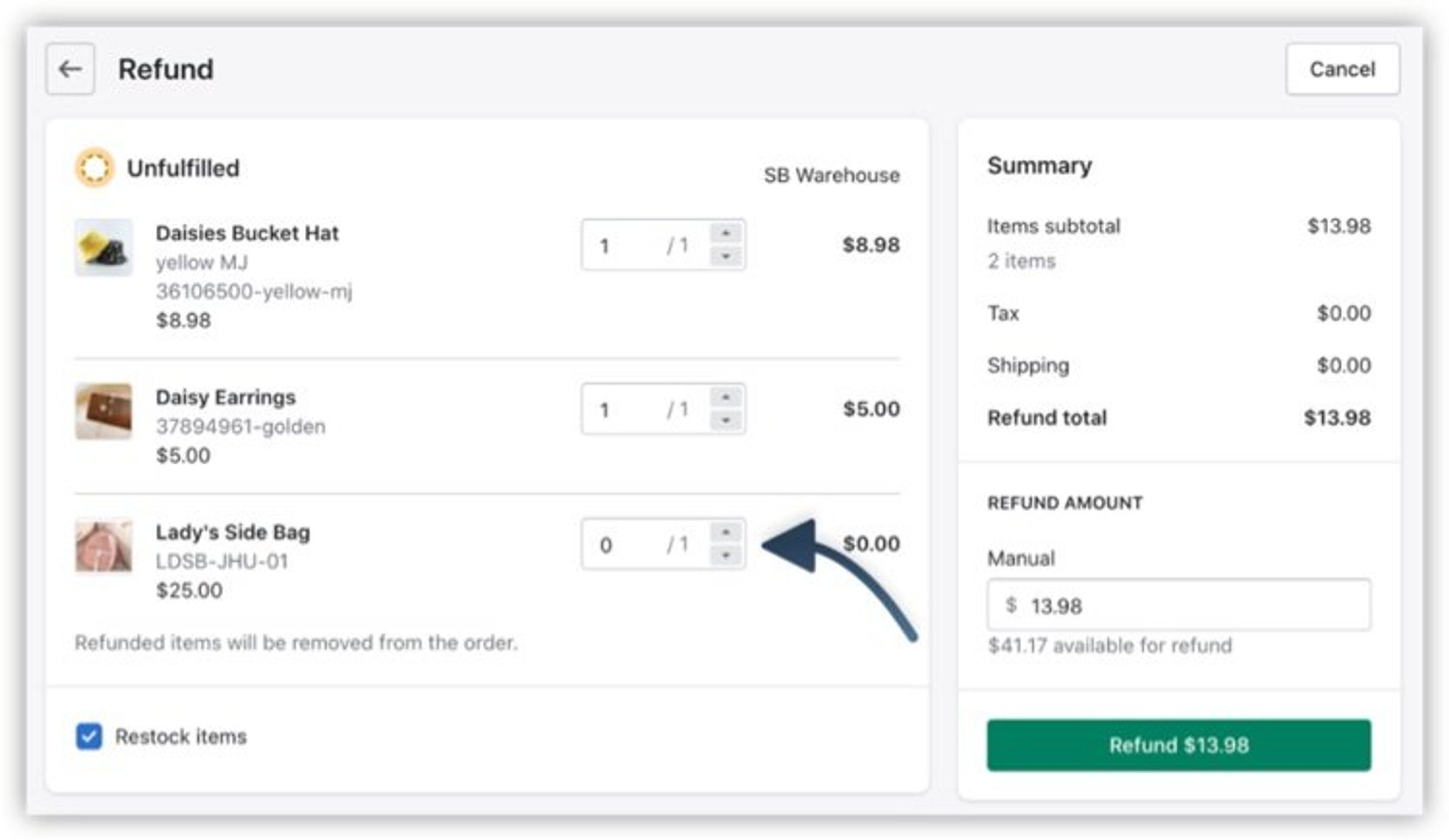This screenshot has height=840, width=1449.
Task: Increase the Daisy Earrings quantity with up arrow
Action: coord(725,397)
